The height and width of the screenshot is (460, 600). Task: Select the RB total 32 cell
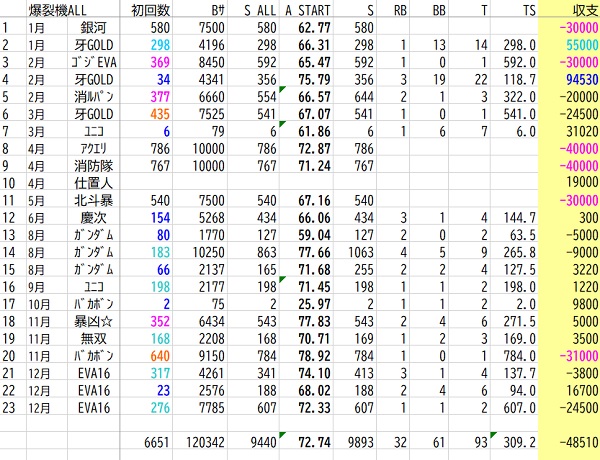[400, 442]
